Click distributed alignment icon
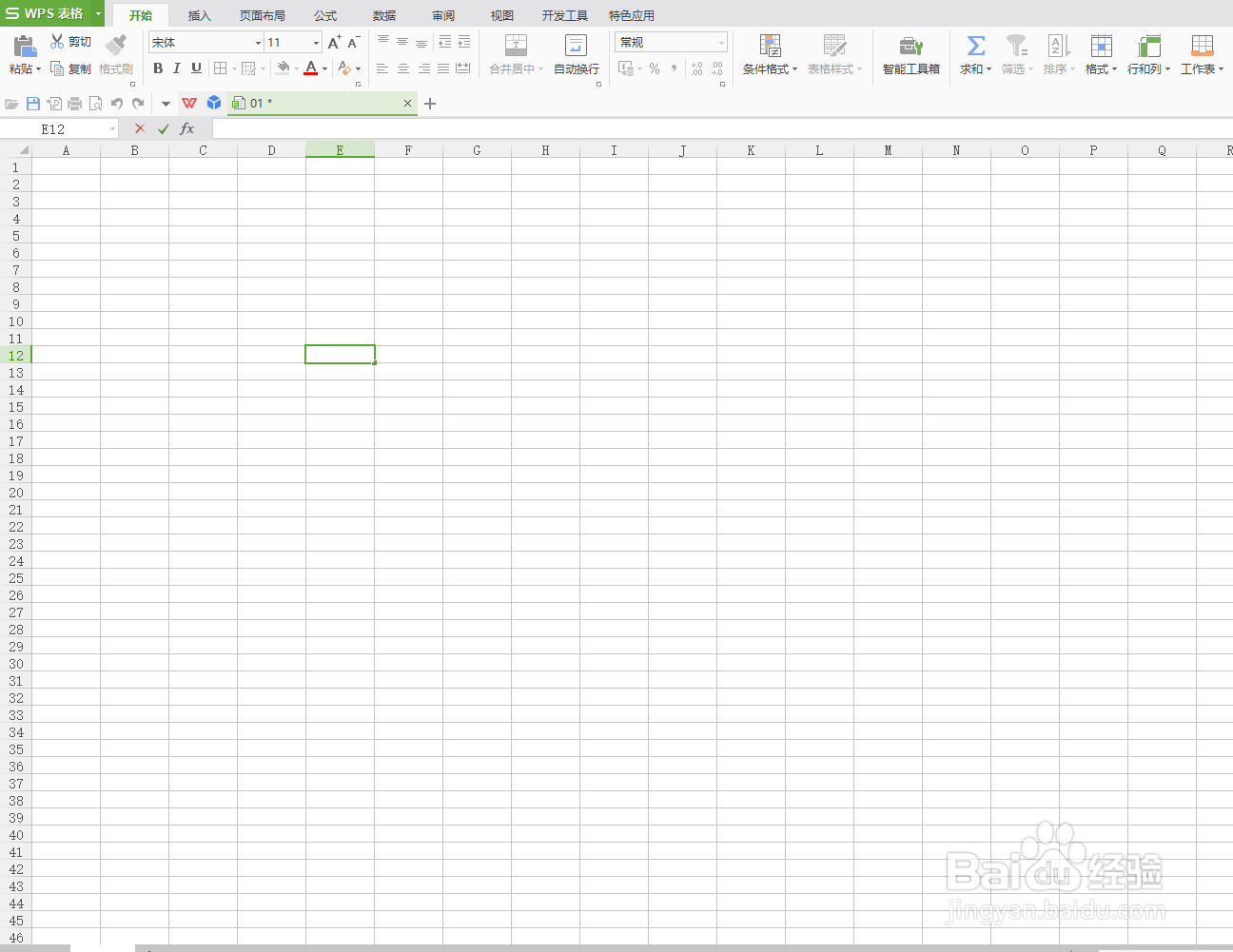The image size is (1233, 952). 463,68
